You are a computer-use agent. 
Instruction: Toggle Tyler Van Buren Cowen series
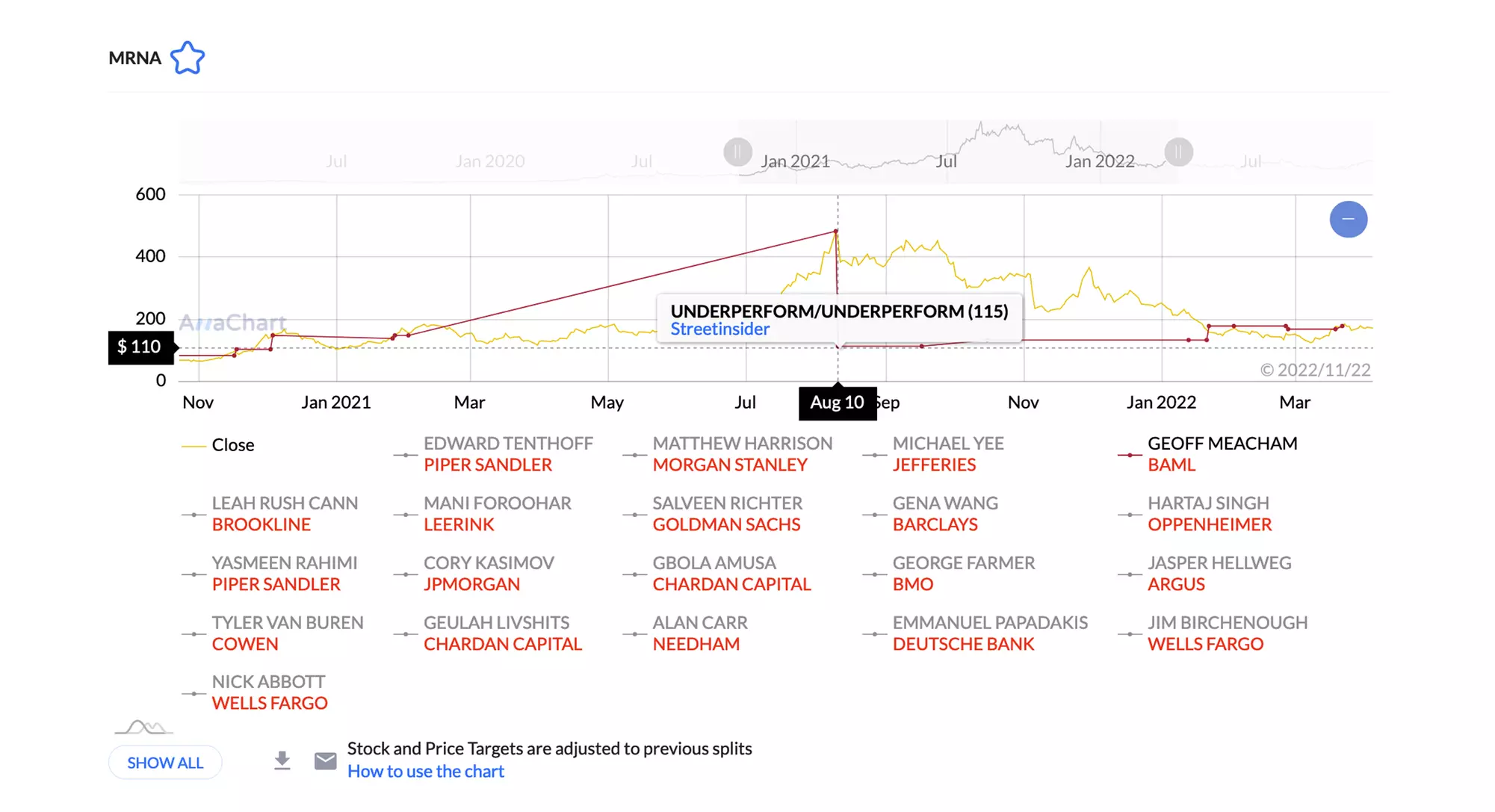(x=273, y=633)
